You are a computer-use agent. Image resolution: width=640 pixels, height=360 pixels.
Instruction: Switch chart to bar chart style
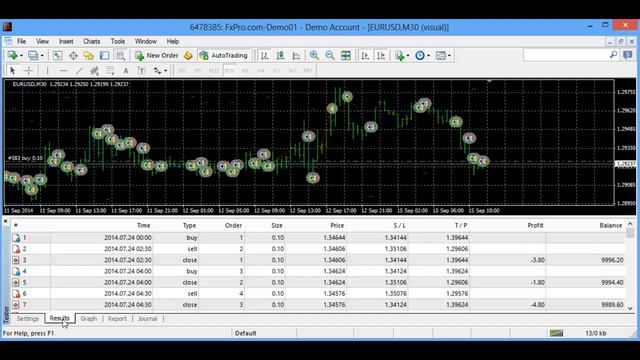264,56
